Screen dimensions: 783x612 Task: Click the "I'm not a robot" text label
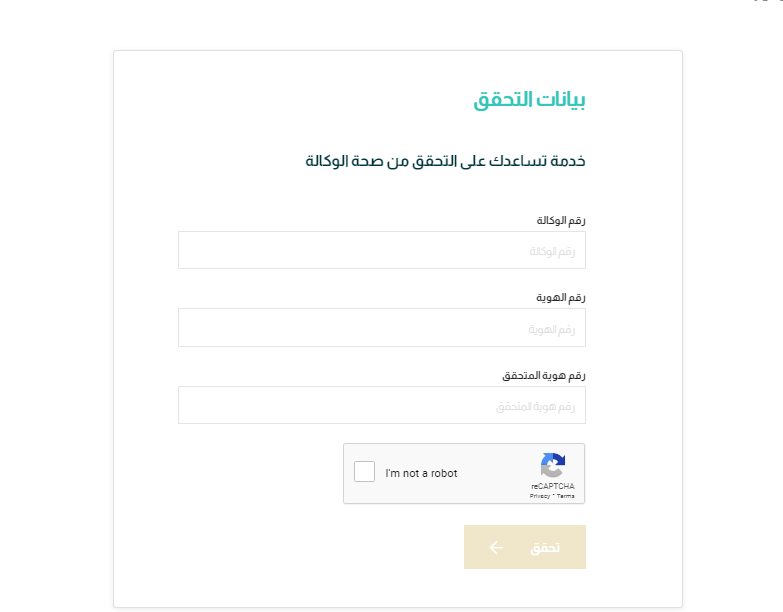tap(421, 473)
